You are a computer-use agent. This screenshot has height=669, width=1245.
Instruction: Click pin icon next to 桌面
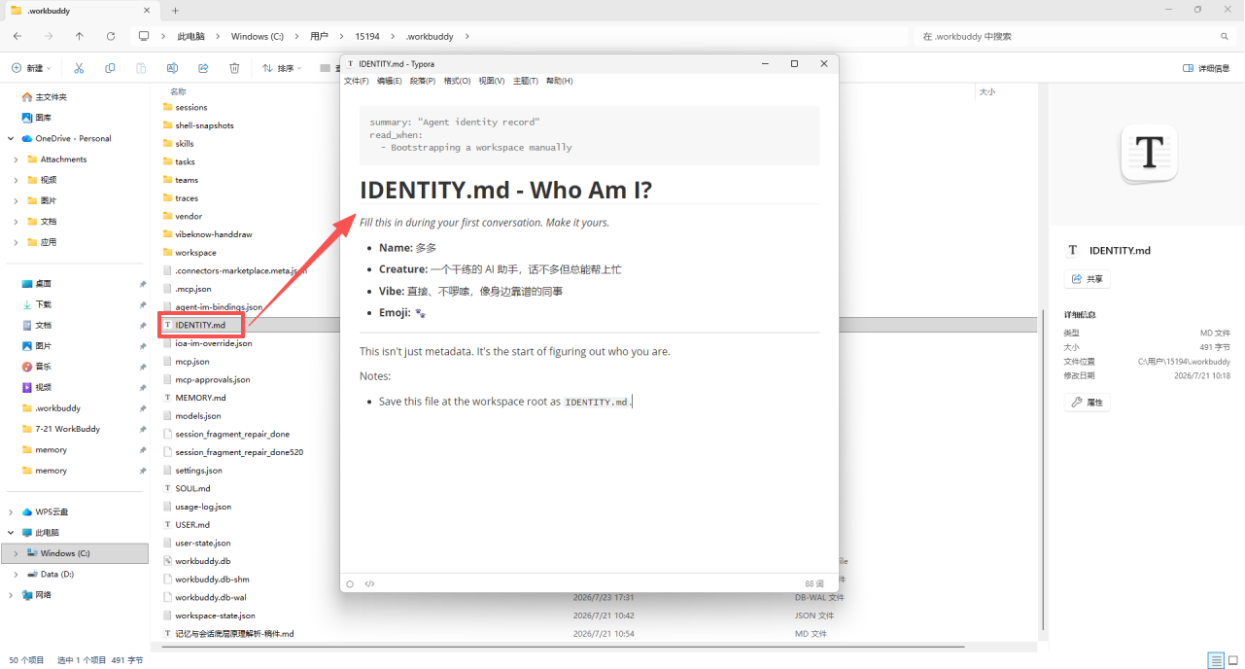click(142, 284)
